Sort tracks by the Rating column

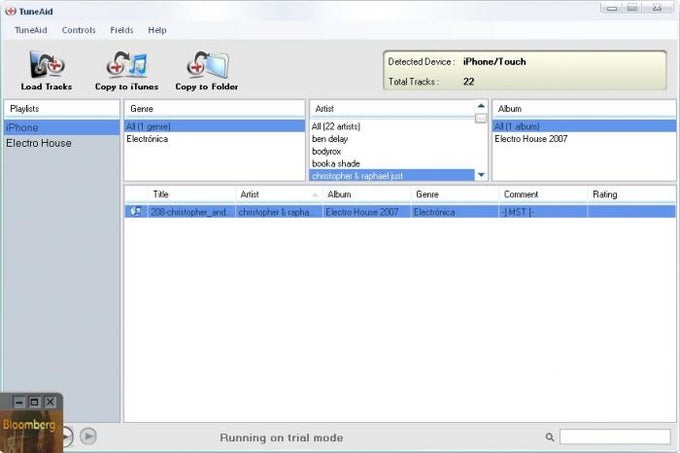coord(632,194)
